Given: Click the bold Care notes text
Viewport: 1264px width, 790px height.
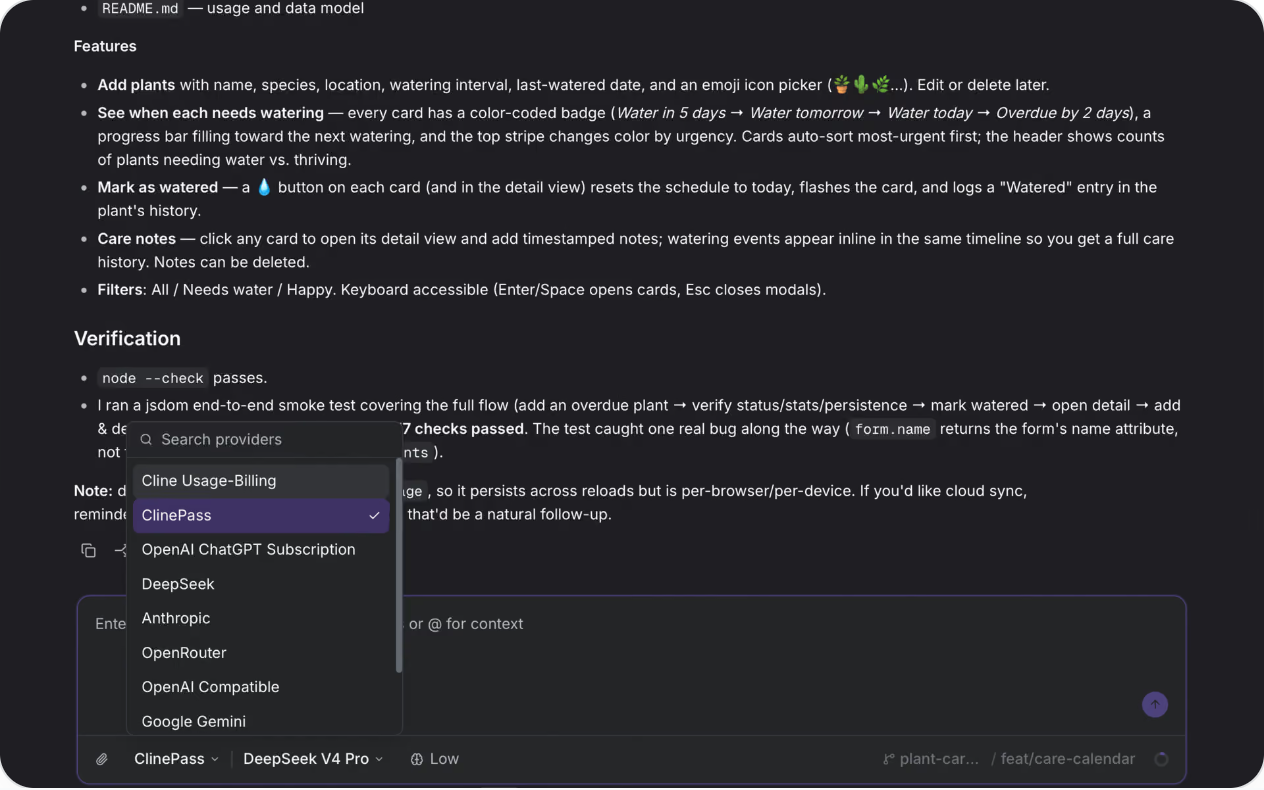Looking at the screenshot, I should (x=136, y=239).
